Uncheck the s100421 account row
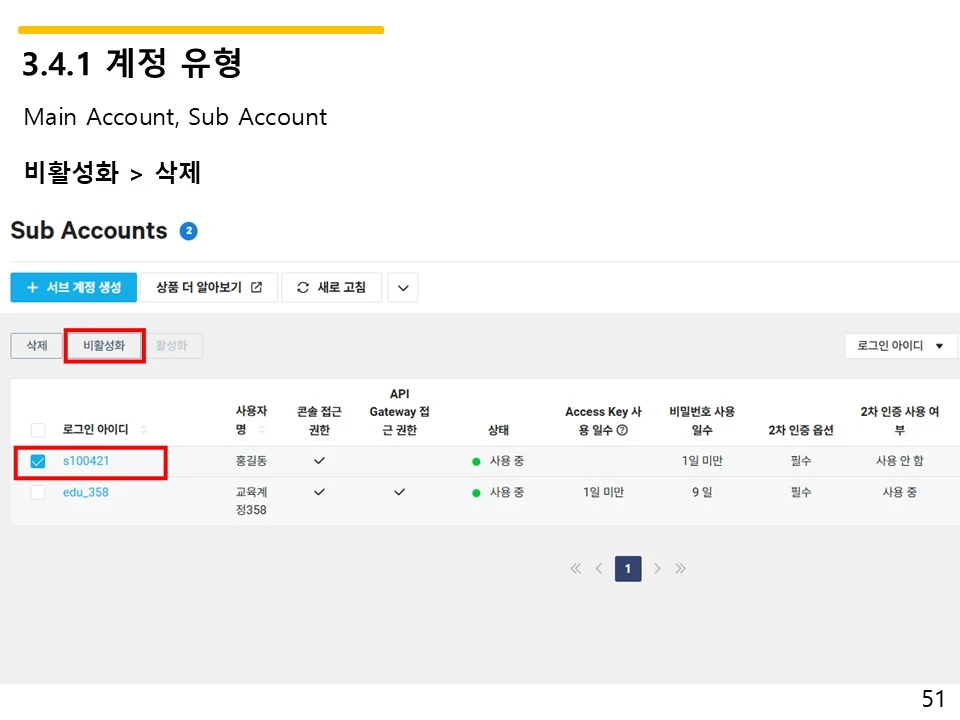 click(x=37, y=462)
